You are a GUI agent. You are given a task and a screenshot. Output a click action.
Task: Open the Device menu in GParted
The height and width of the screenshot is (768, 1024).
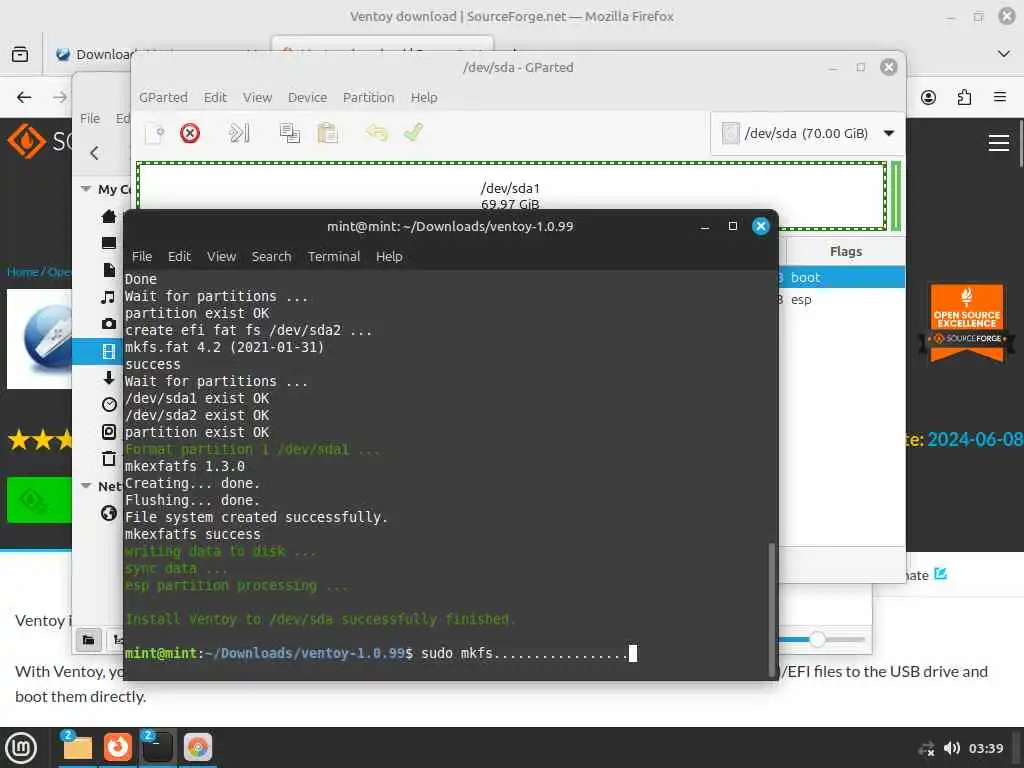click(x=308, y=97)
